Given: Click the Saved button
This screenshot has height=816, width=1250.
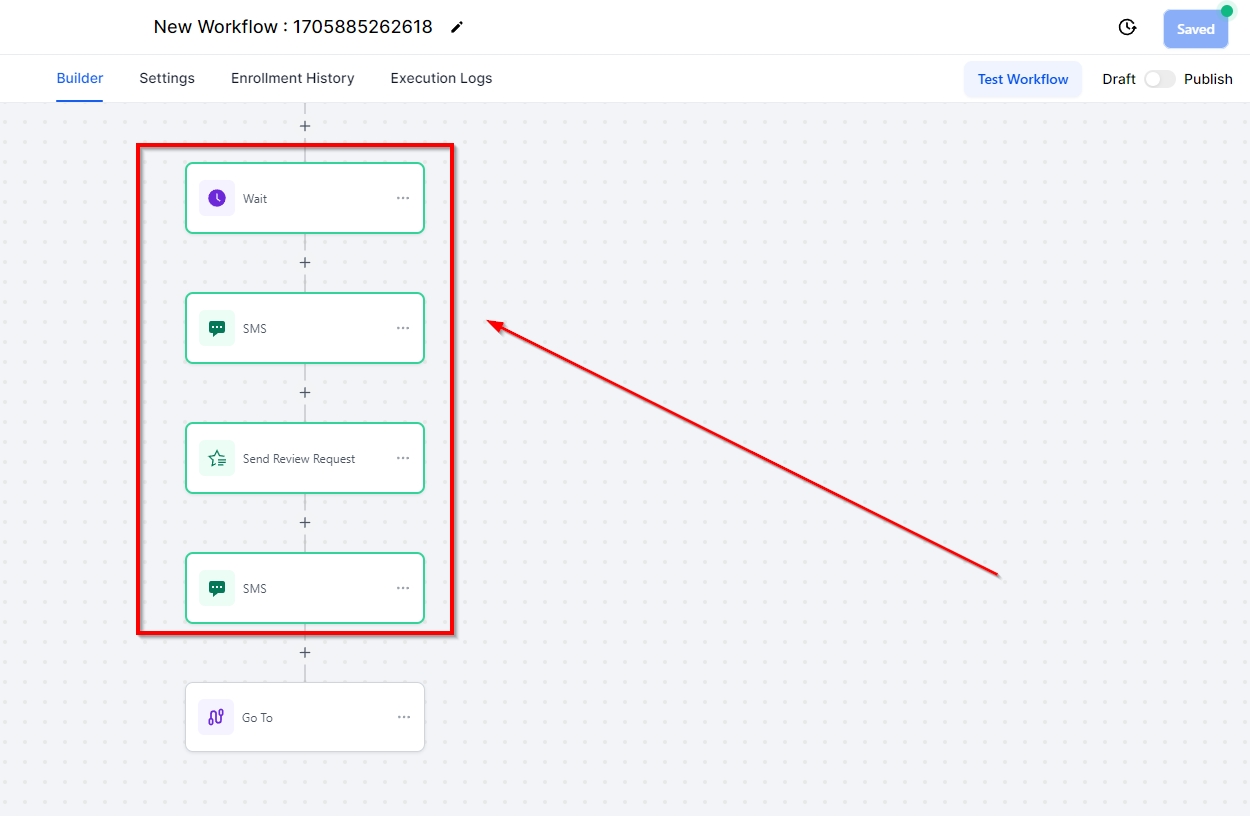Looking at the screenshot, I should coord(1195,29).
